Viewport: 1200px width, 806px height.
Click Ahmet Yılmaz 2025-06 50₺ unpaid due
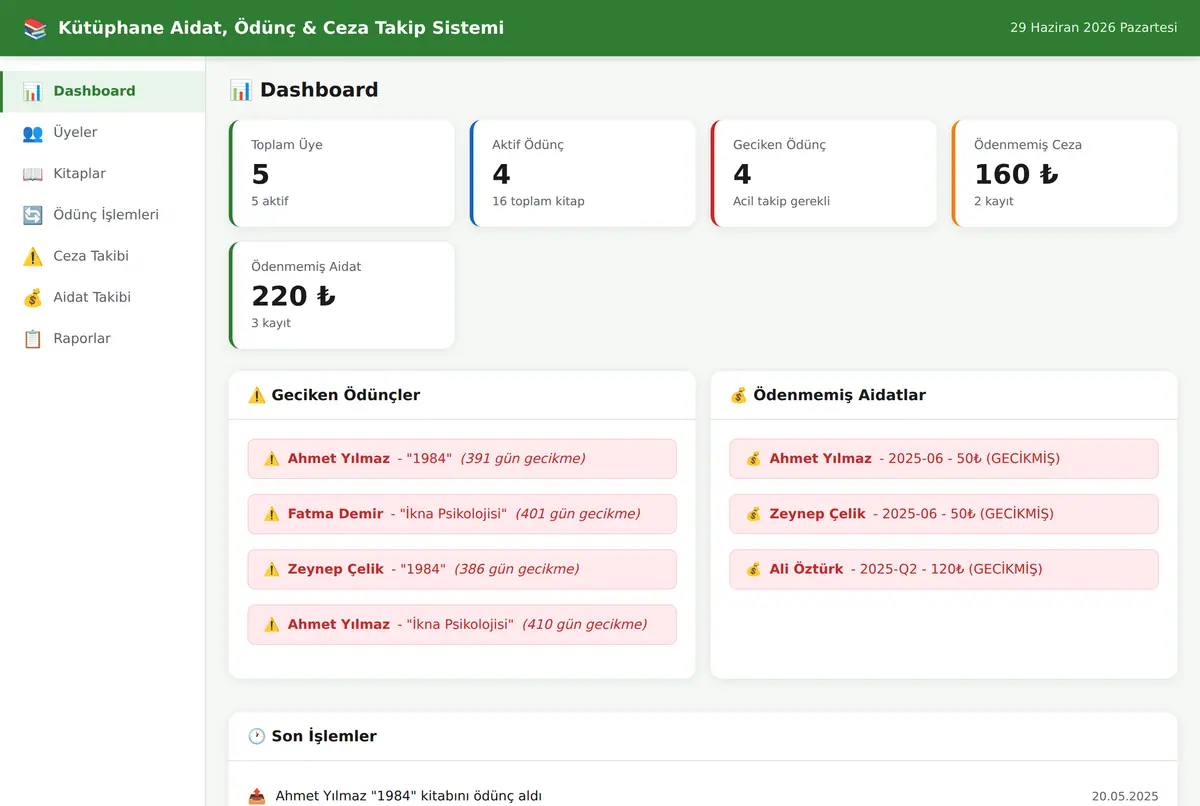point(944,459)
